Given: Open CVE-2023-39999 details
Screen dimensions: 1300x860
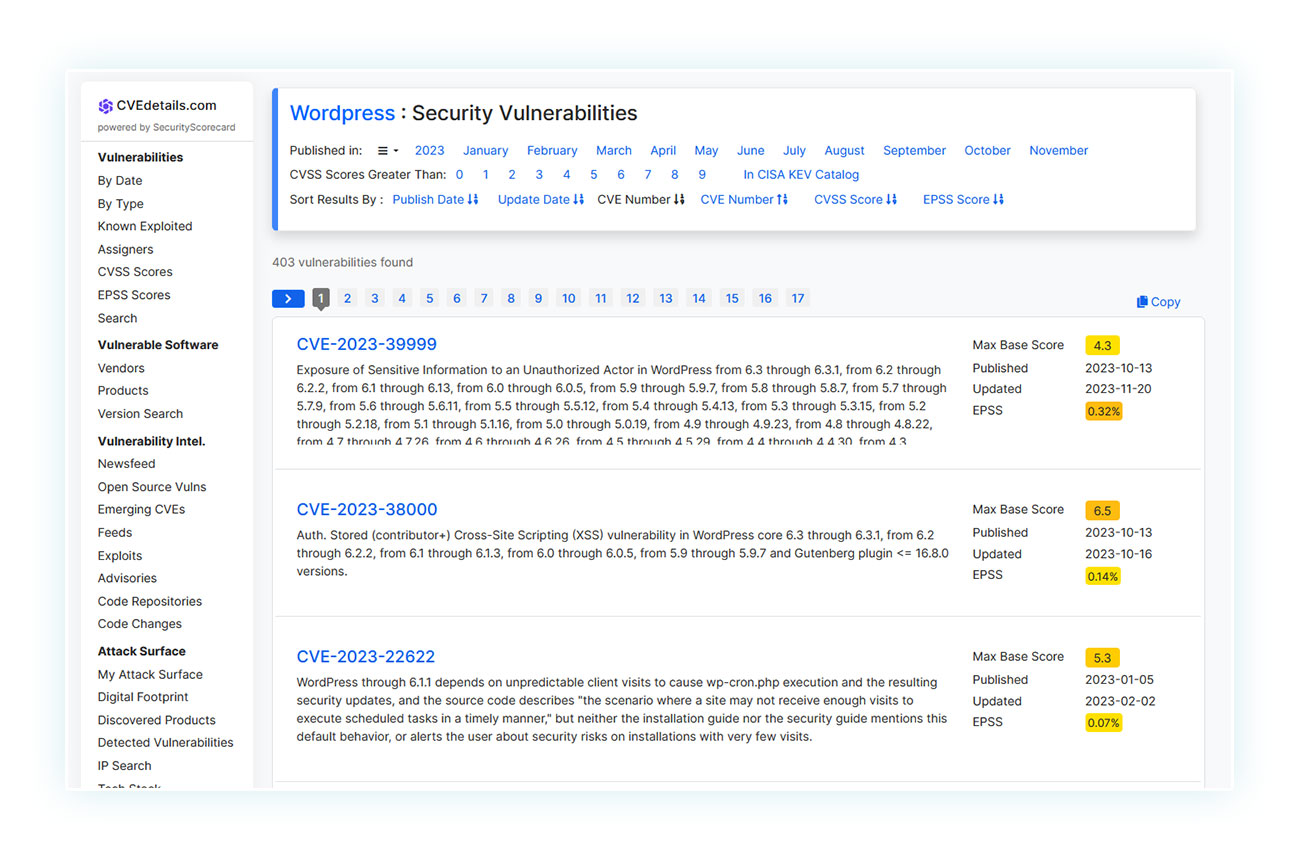Looking at the screenshot, I should click(x=366, y=345).
